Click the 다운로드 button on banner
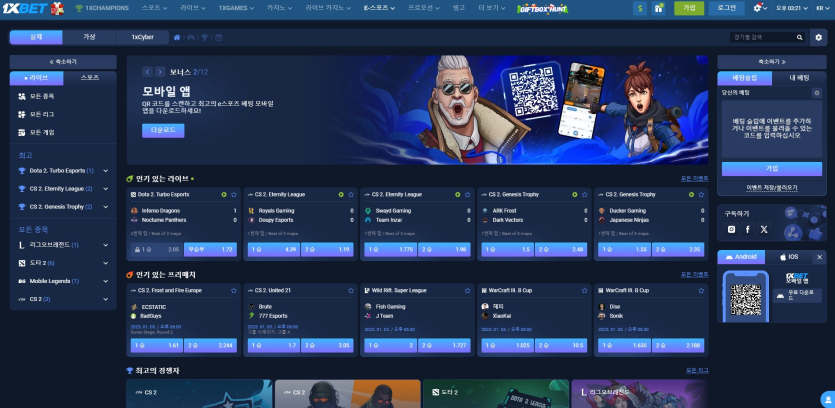Screen dimensions: 835x408 pos(163,130)
